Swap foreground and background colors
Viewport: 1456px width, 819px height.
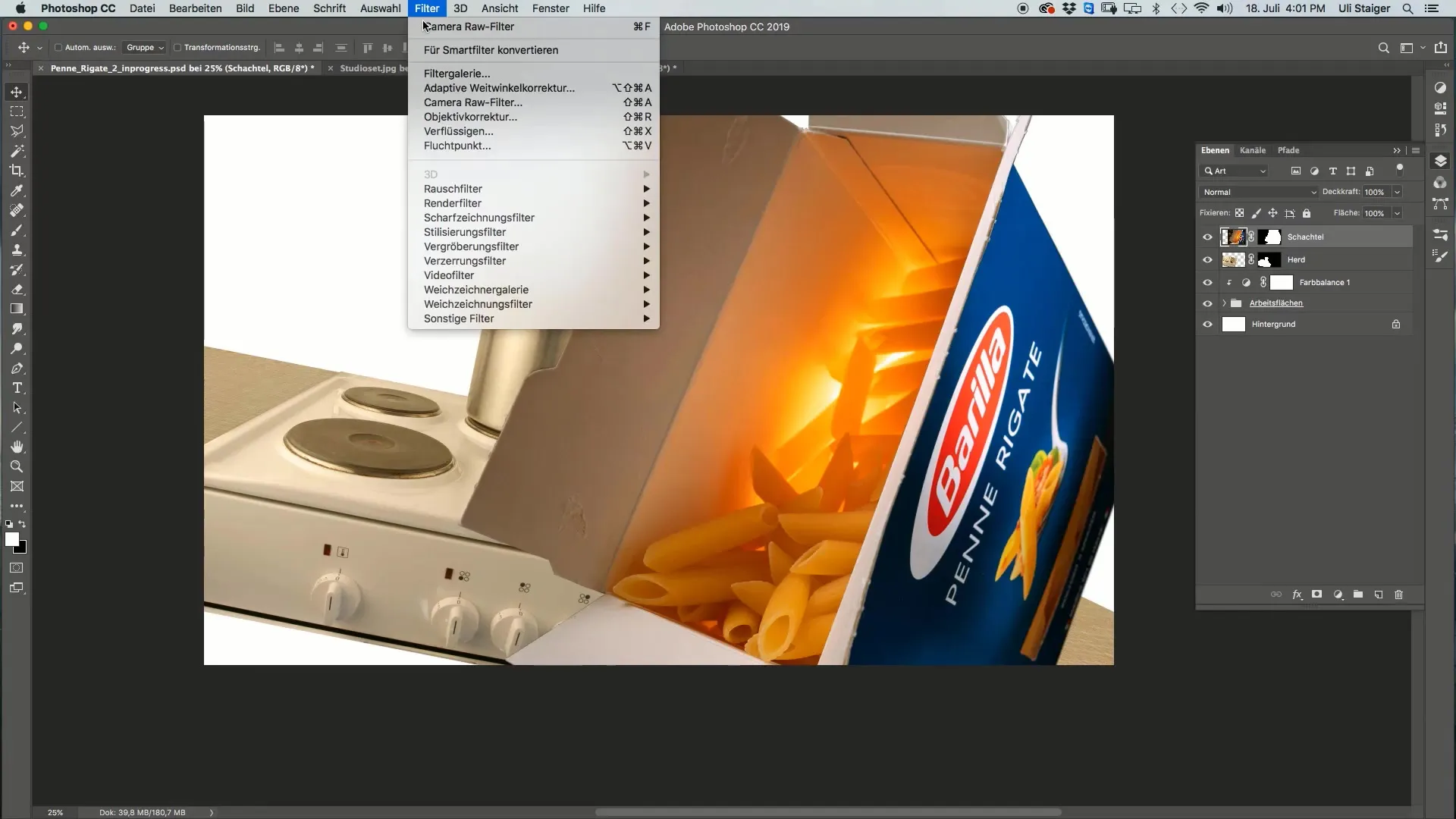click(22, 524)
